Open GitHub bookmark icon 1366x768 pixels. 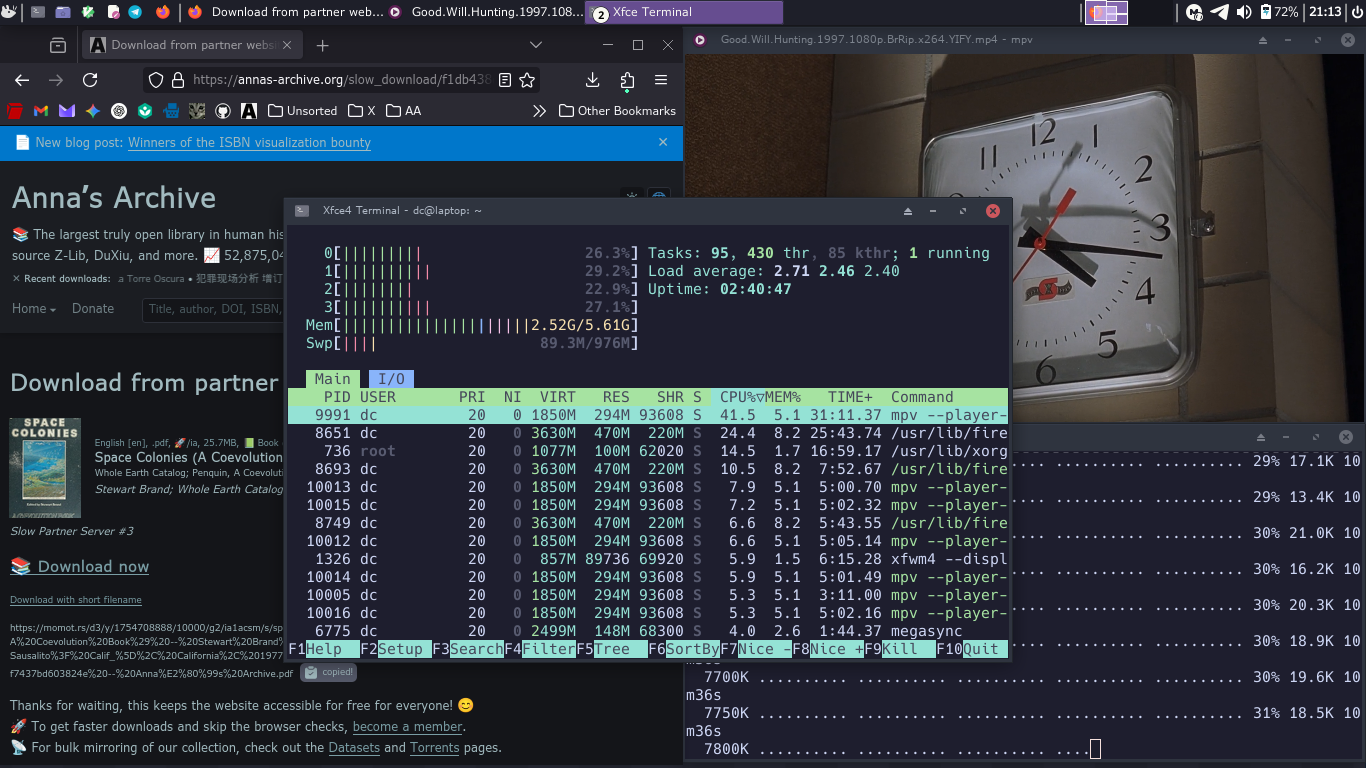223,111
